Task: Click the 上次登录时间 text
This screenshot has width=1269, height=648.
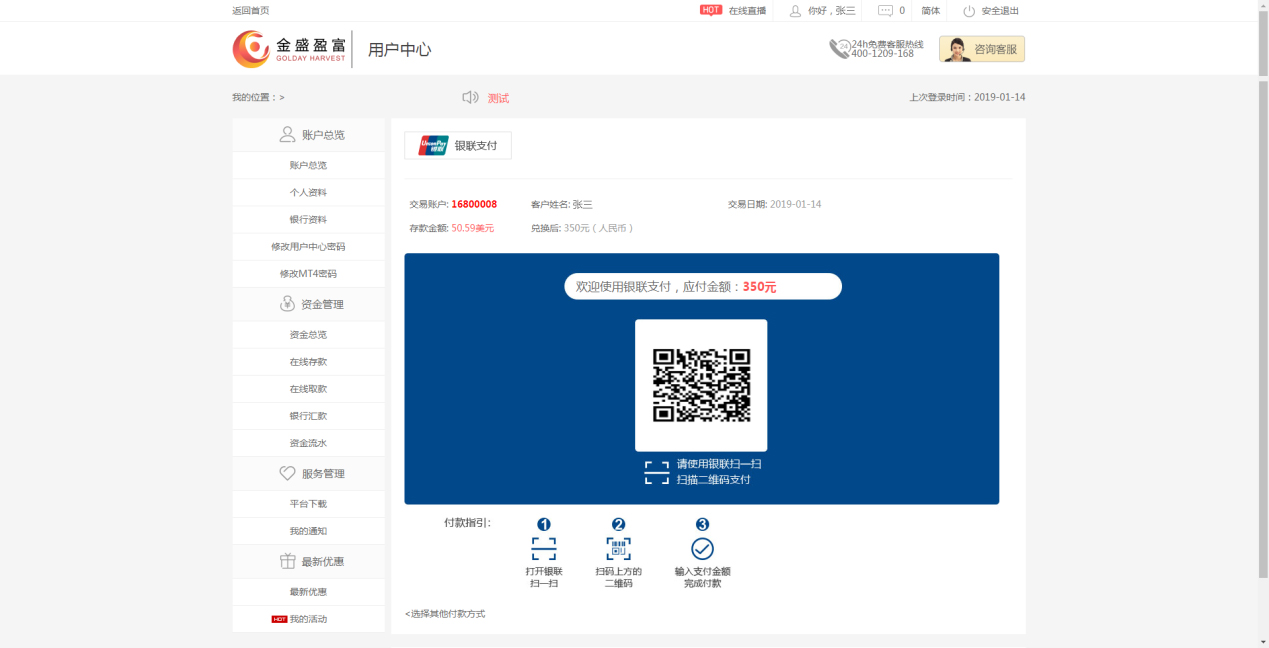Action: pyautogui.click(x=967, y=97)
